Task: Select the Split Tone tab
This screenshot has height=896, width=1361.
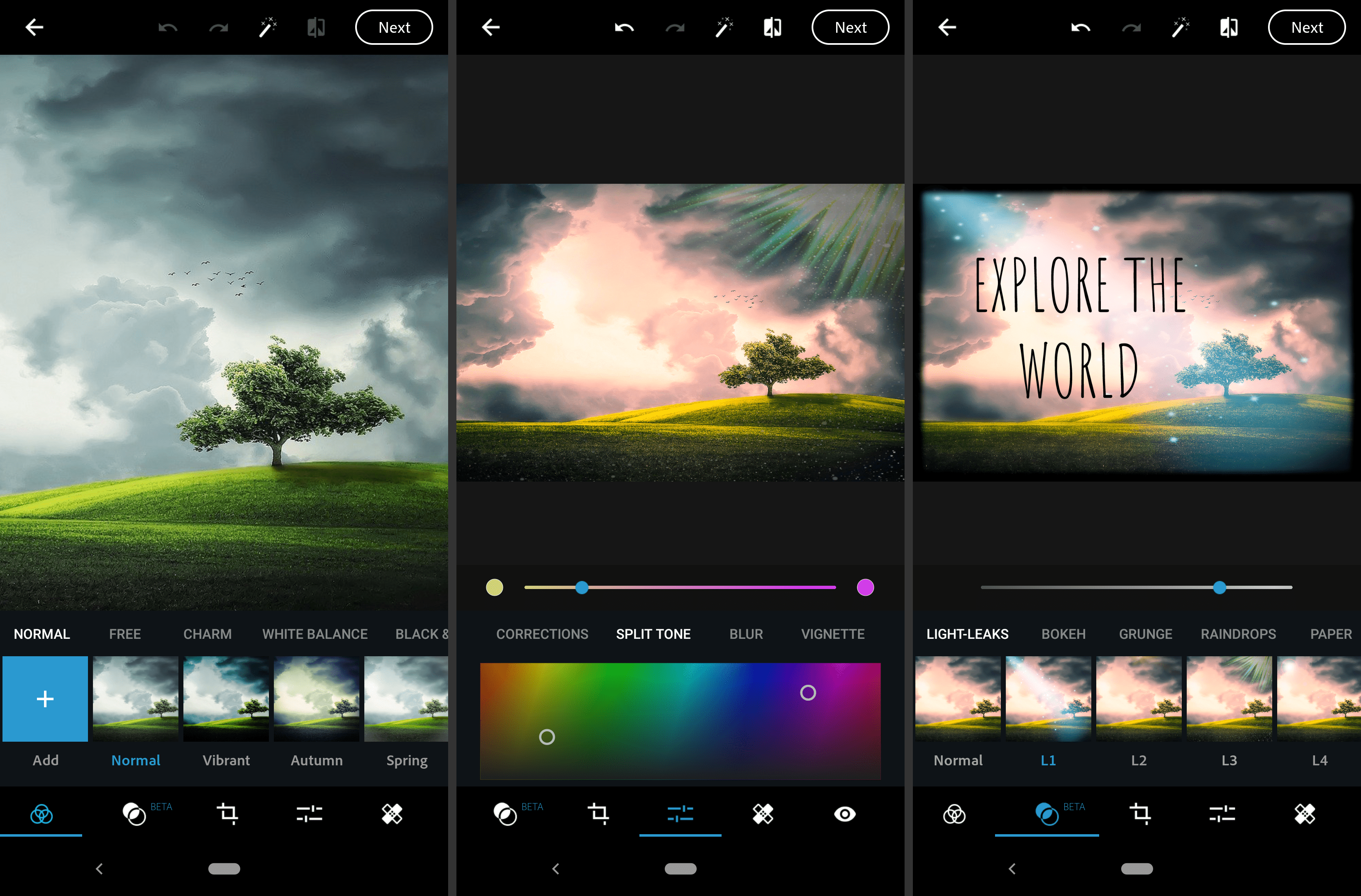Action: (653, 634)
